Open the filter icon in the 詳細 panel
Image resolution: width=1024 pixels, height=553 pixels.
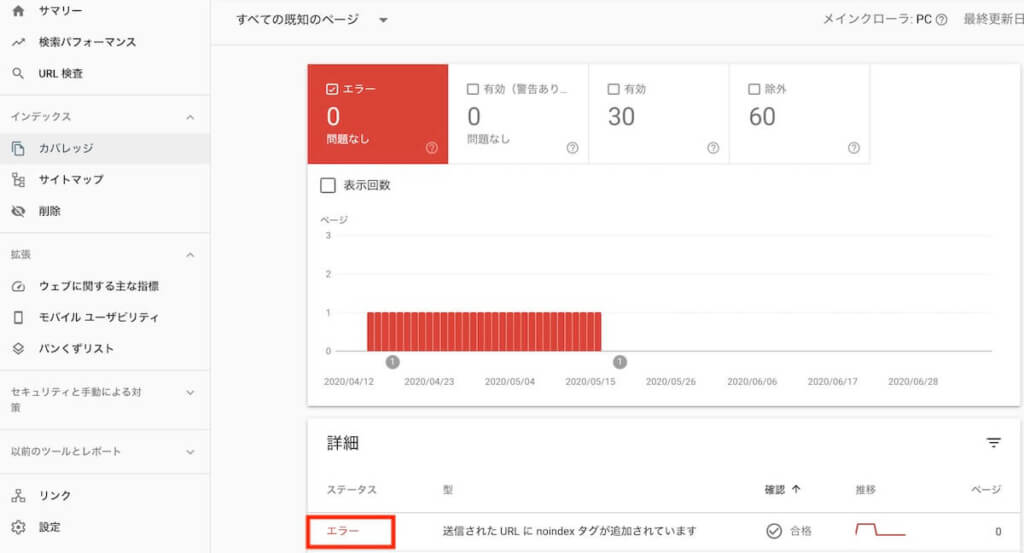pos(993,443)
